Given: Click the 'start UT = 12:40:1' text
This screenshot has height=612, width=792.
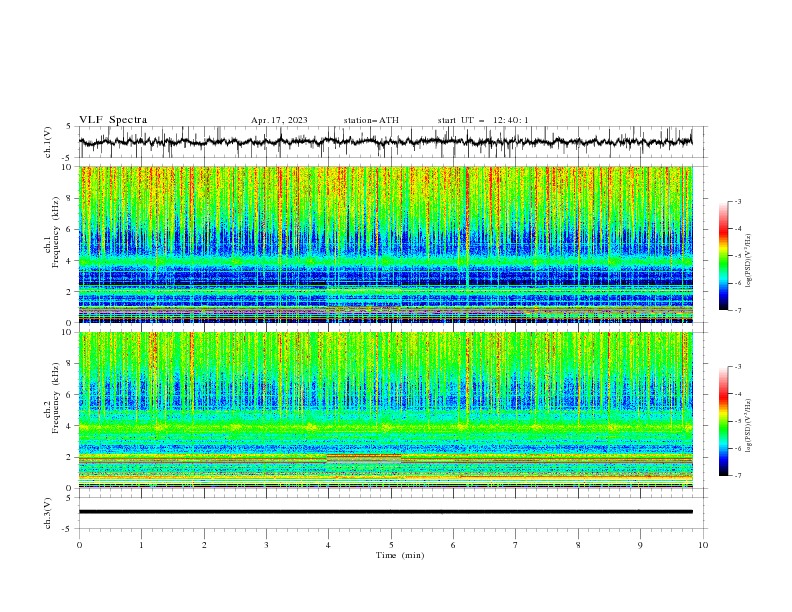Looking at the screenshot, I should 483,120.
